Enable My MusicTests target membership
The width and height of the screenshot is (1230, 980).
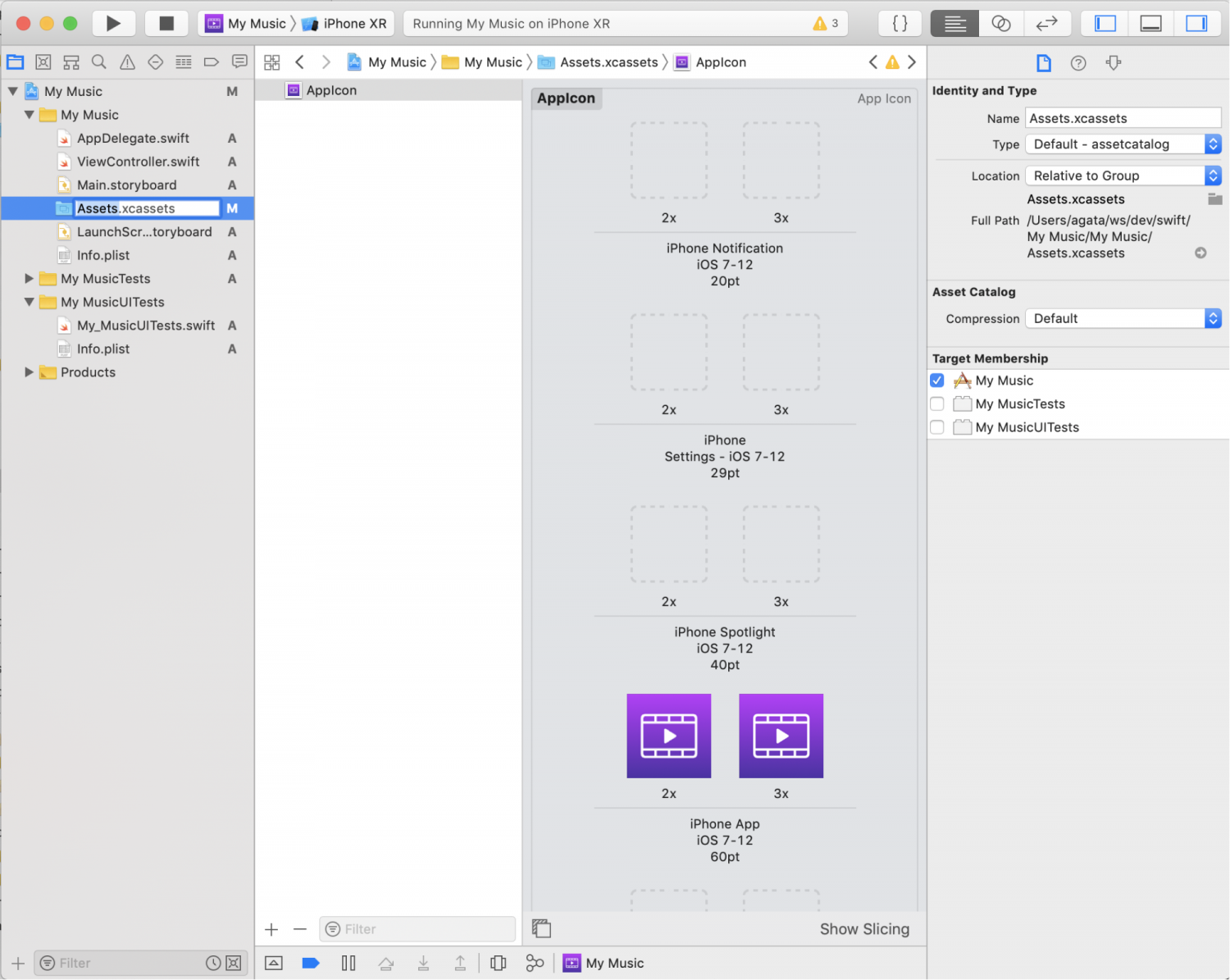coord(937,403)
